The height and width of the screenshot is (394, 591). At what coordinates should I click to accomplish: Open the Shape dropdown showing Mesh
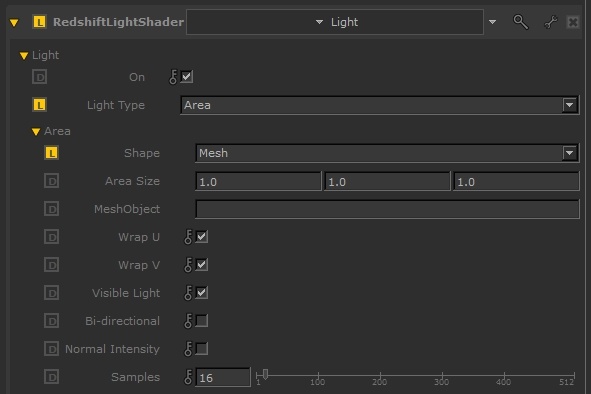387,153
